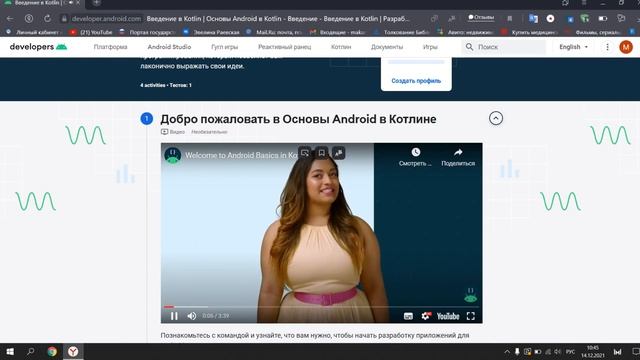
Task: Click the video progress bar
Action: point(321,307)
